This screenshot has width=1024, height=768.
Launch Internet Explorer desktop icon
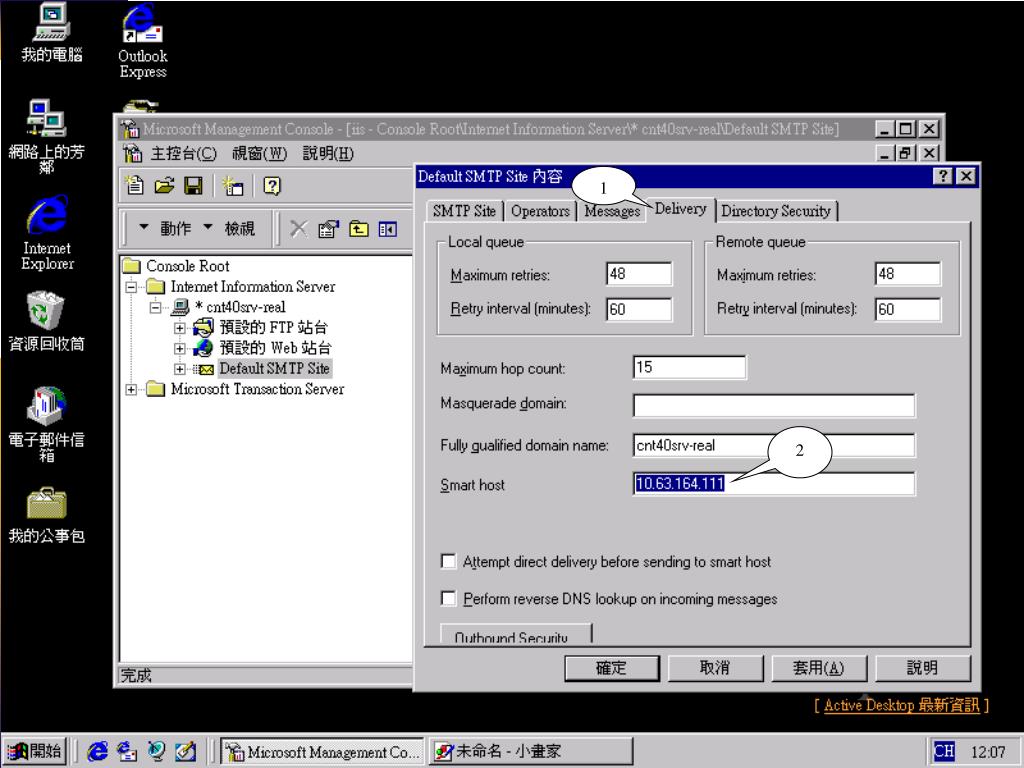(46, 232)
